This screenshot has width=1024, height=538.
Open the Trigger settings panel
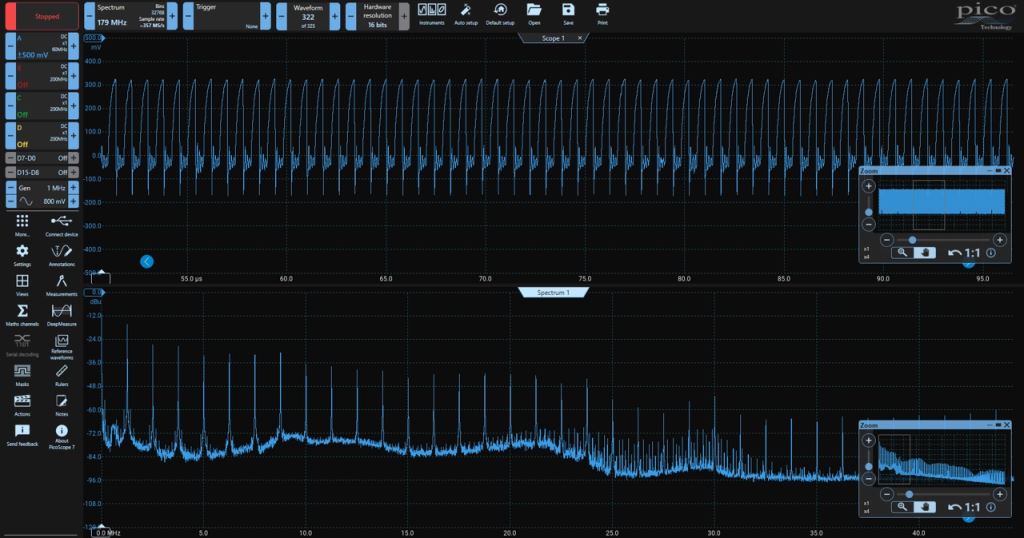pyautogui.click(x=227, y=16)
